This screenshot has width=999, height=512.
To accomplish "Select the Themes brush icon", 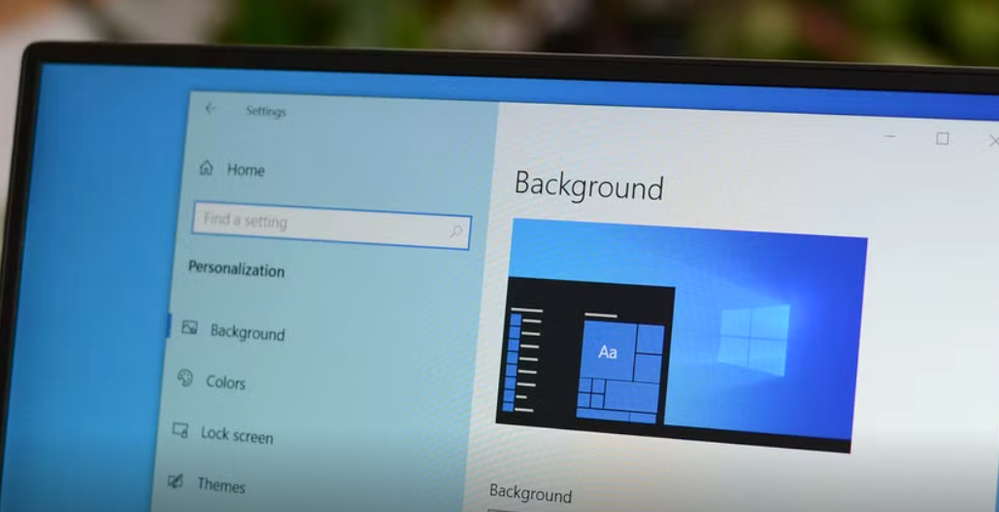I will (x=175, y=481).
